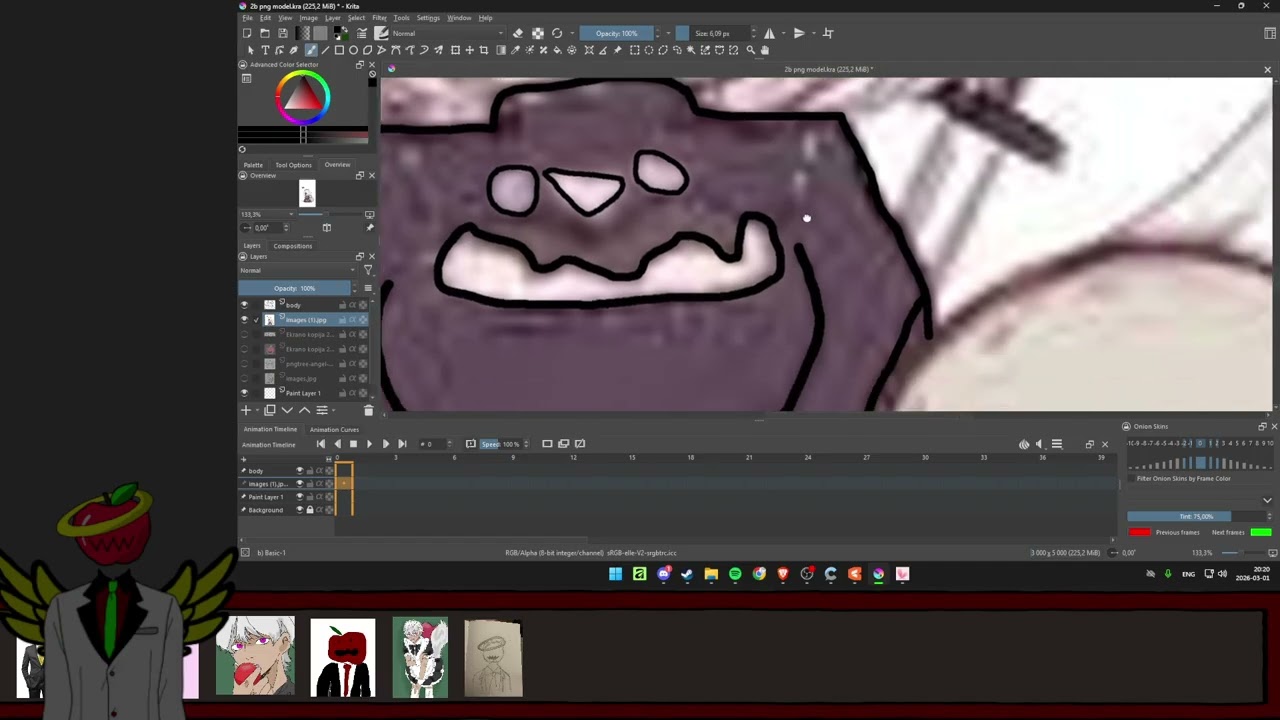Open the Windows Start menu
The height and width of the screenshot is (720, 1280).
click(x=615, y=574)
